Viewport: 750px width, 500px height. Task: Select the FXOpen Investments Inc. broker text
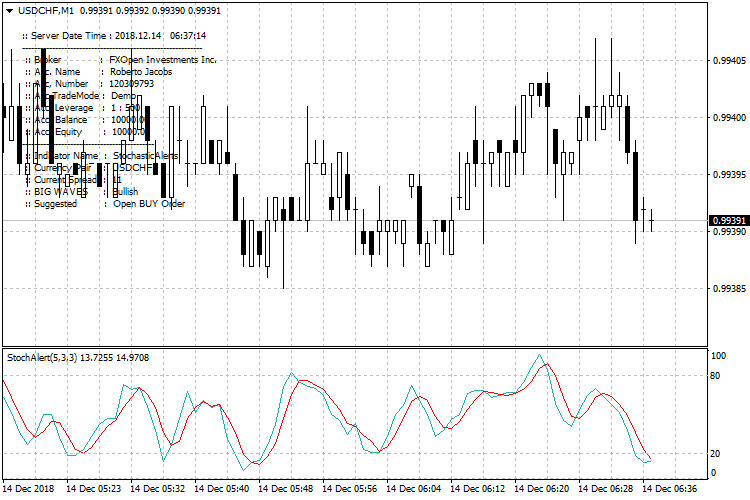[162, 59]
